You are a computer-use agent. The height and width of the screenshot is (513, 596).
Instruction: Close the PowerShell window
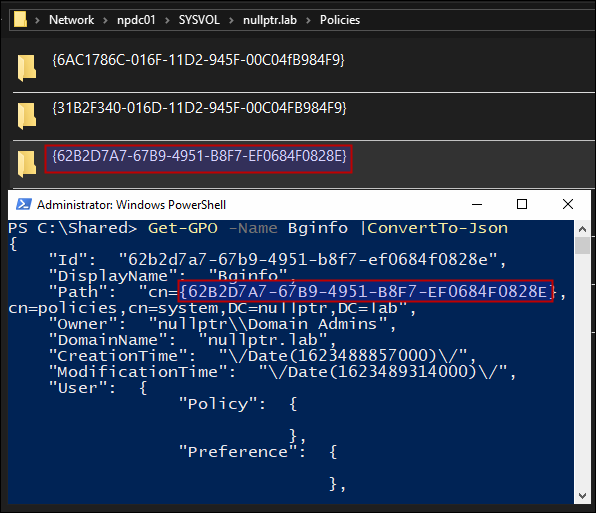(x=568, y=204)
